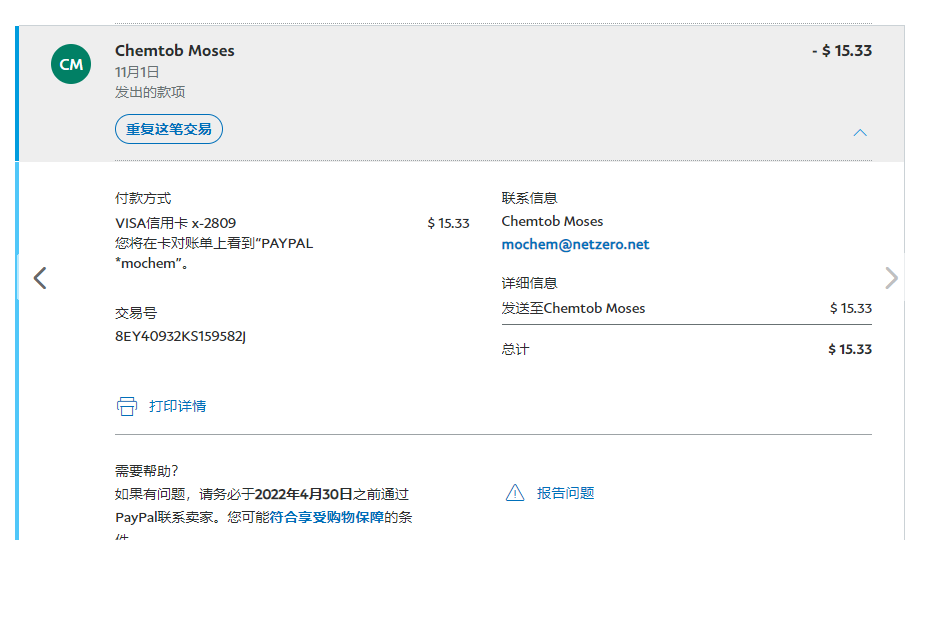The width and height of the screenshot is (939, 637).
Task: Click the Chemtob Moses header name
Action: (175, 51)
